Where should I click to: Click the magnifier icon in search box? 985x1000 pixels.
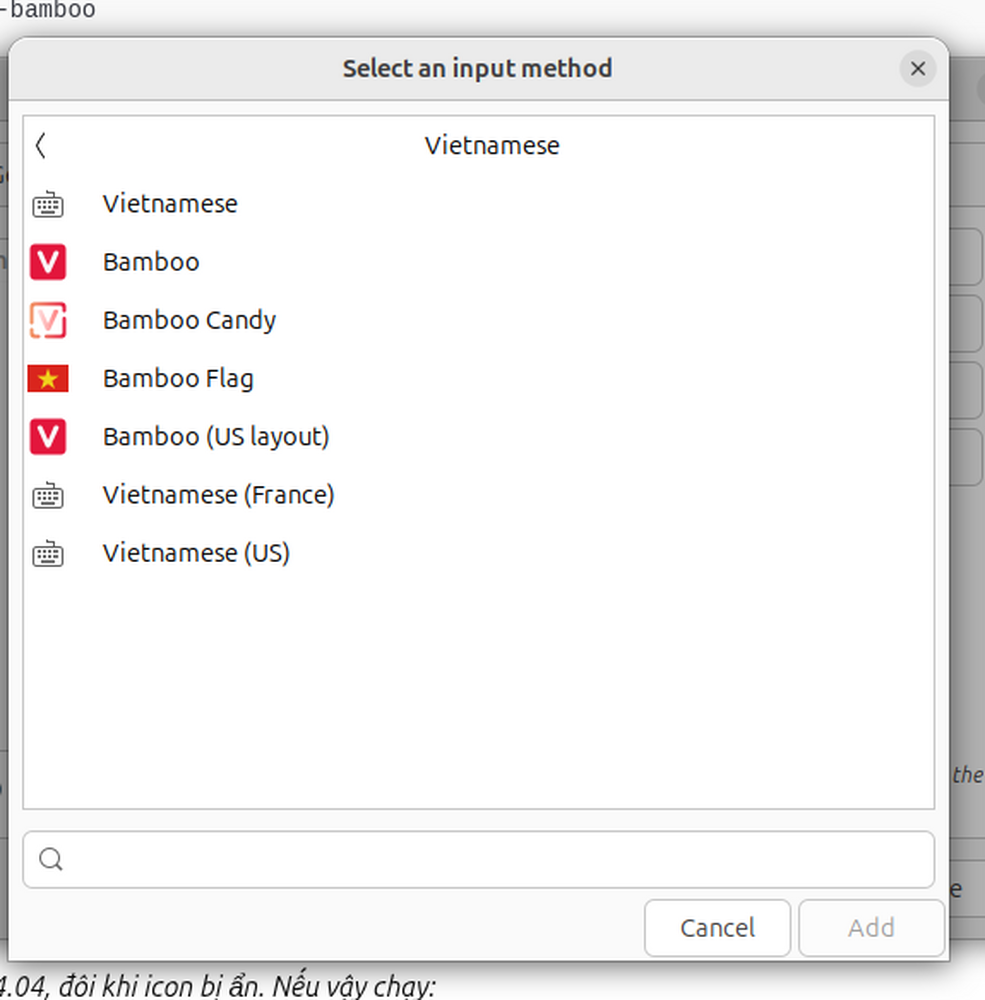[51, 859]
